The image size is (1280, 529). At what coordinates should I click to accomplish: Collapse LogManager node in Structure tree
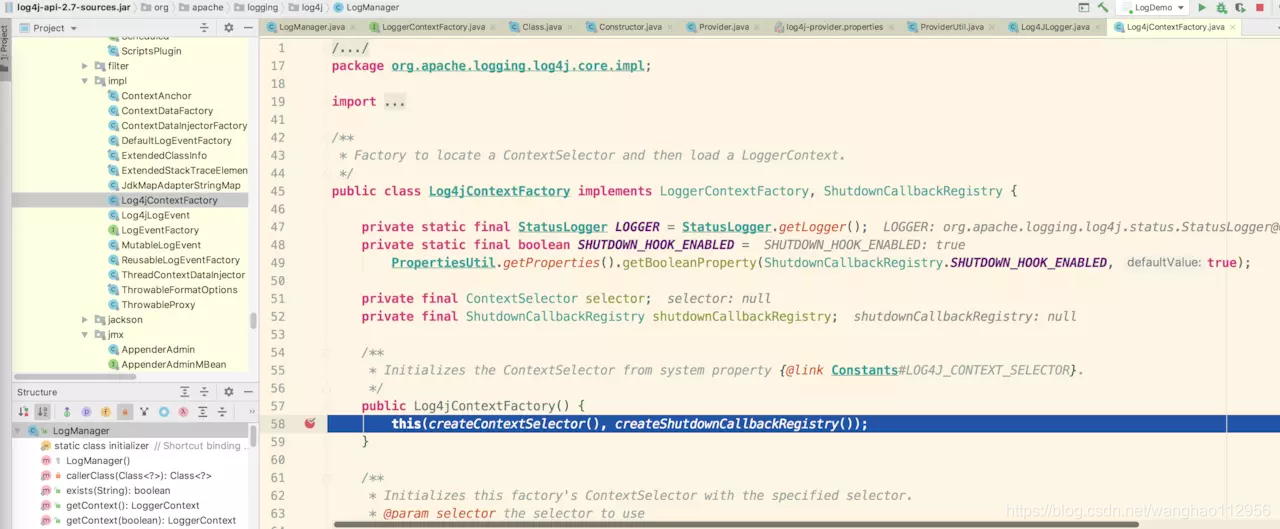tap(18, 431)
